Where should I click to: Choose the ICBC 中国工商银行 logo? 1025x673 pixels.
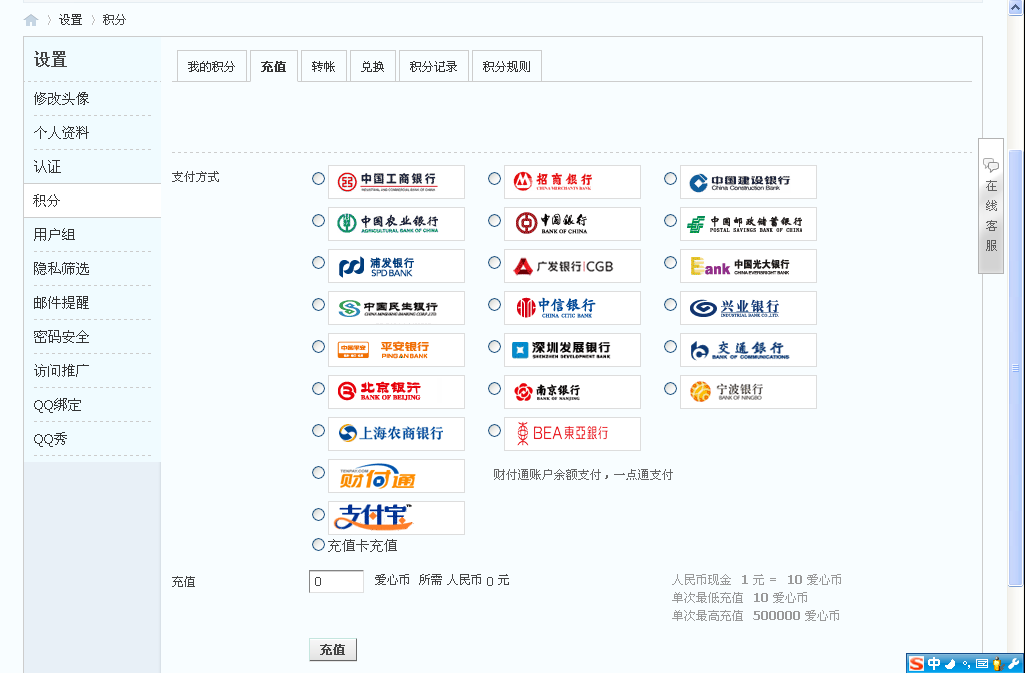click(x=396, y=182)
